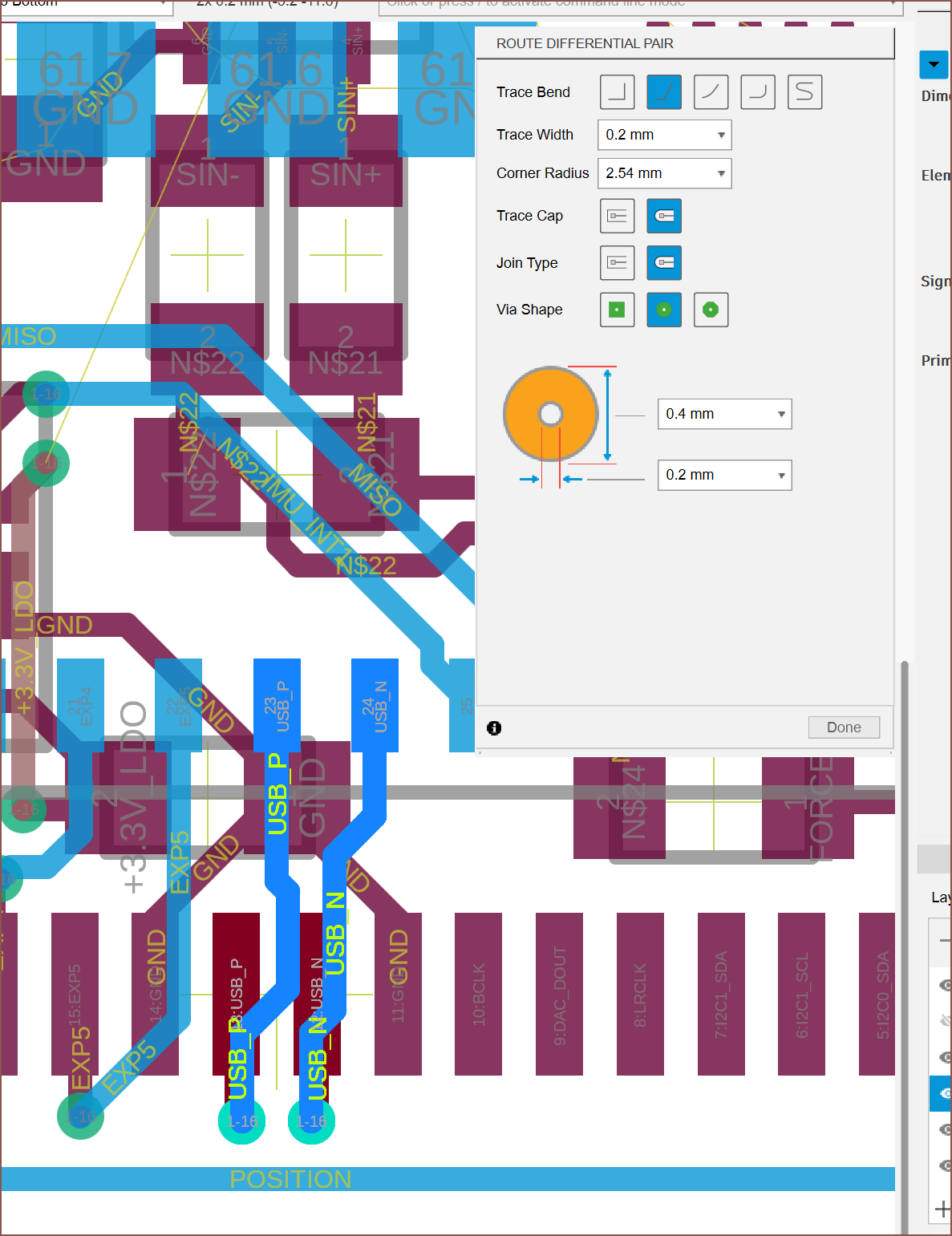Choose the square via shape
This screenshot has height=1236, width=952.
617,310
